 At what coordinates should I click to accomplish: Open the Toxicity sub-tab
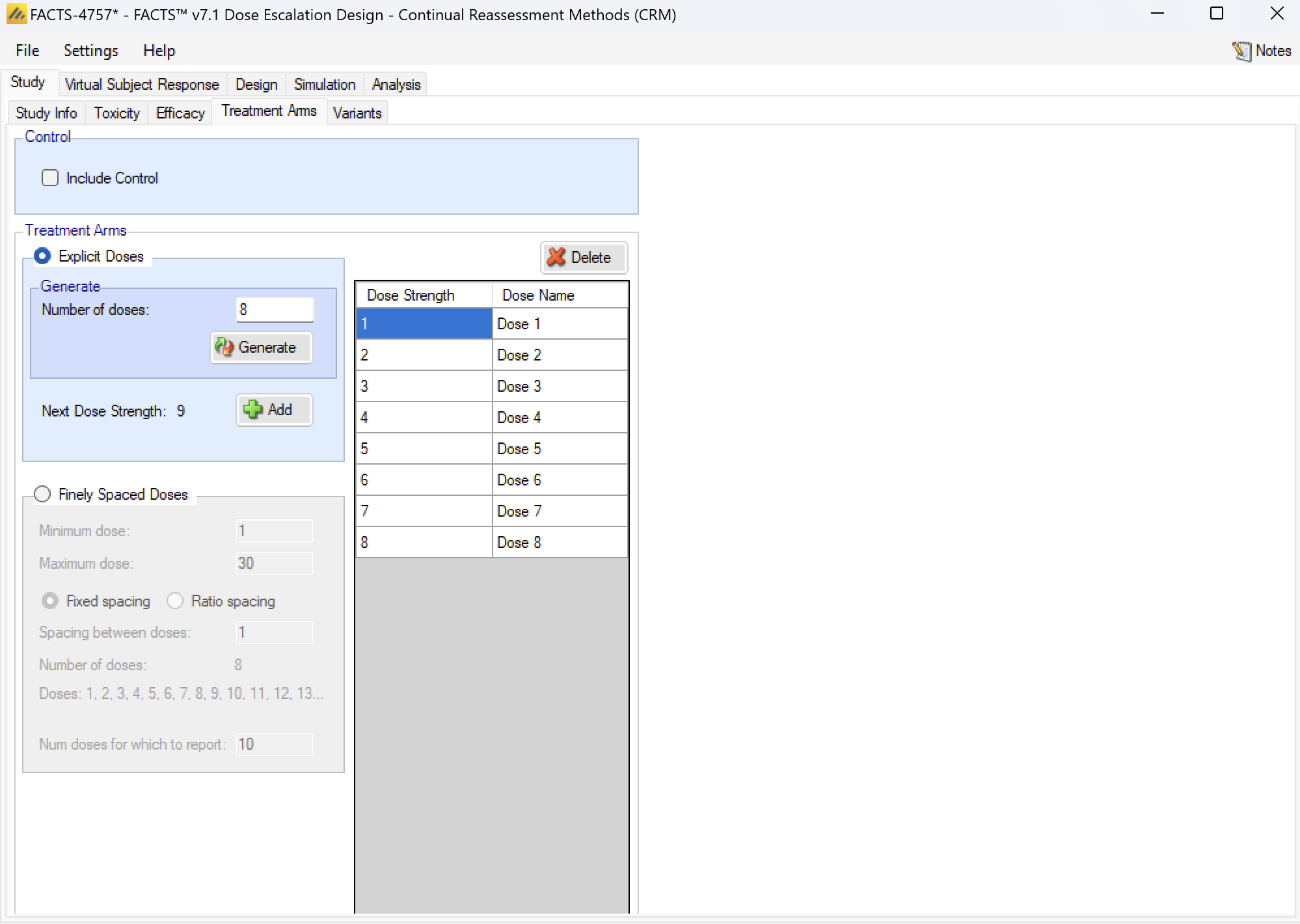coord(116,113)
